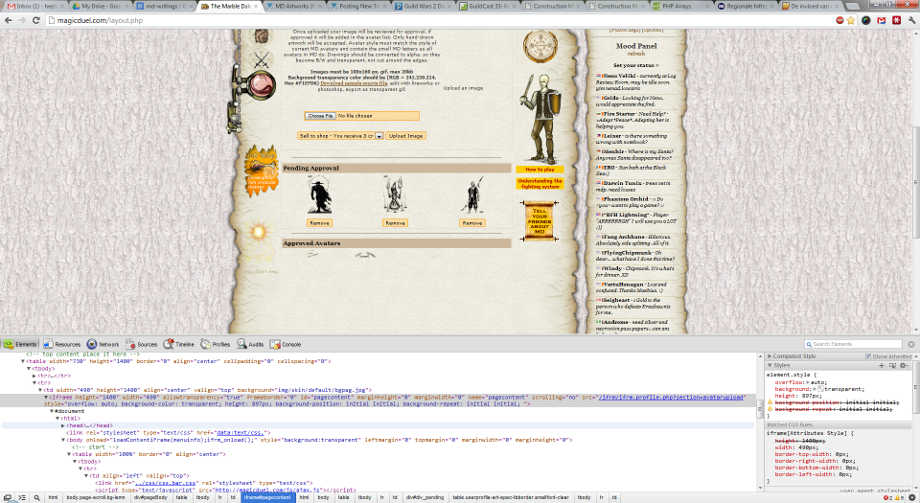920x503 pixels.
Task: Open the iframe profile src link
Action: click(671, 397)
